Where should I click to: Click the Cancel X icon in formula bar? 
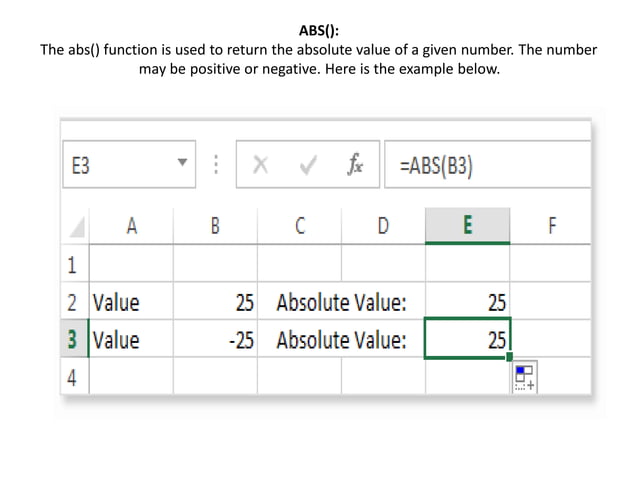[x=260, y=166]
